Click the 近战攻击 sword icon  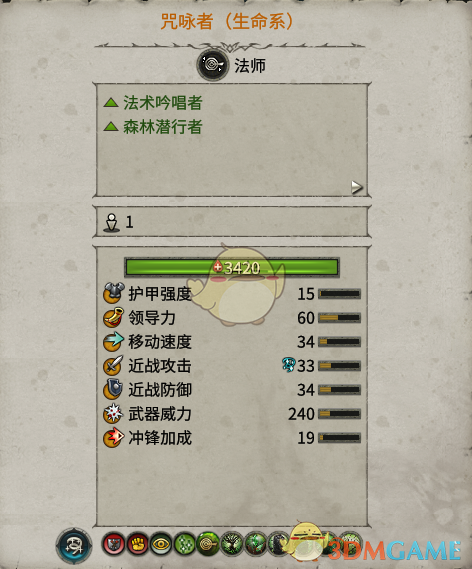click(x=114, y=365)
